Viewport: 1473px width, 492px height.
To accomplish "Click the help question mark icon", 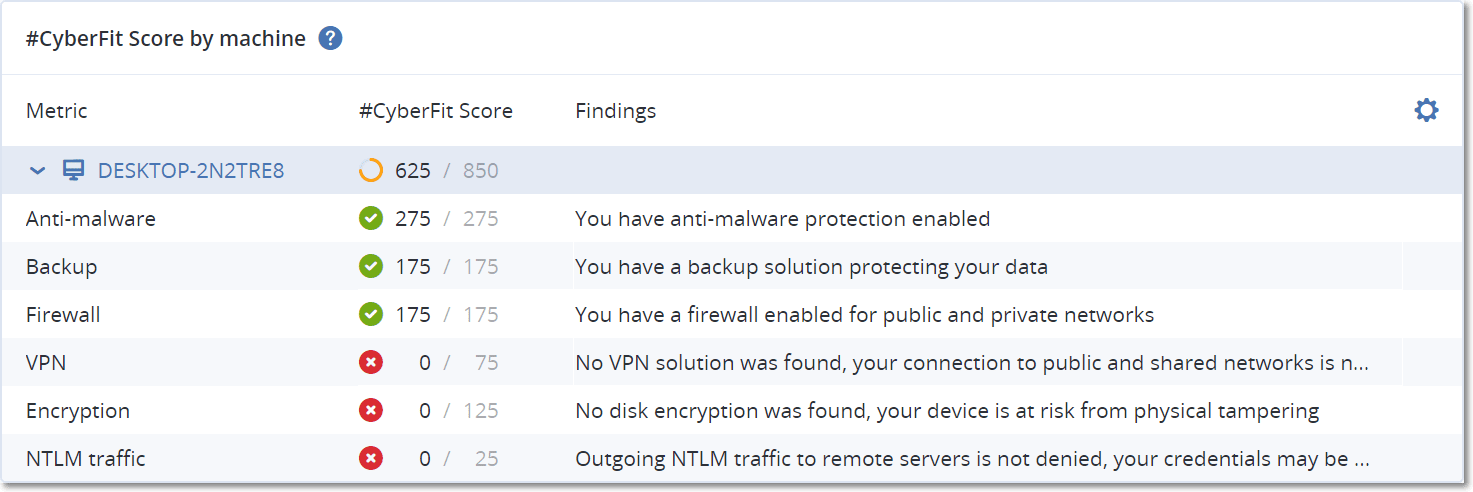I will point(331,39).
